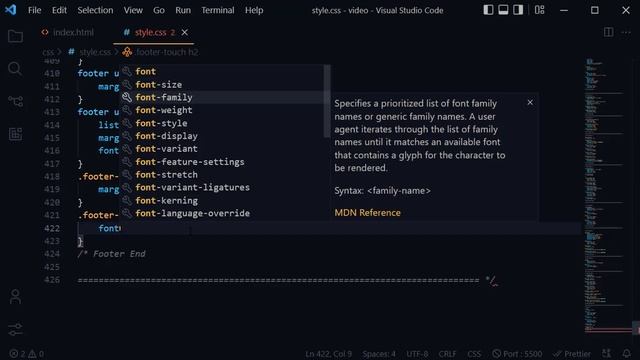Toggle the primary side bar layout icon
The image size is (640, 360).
488,10
